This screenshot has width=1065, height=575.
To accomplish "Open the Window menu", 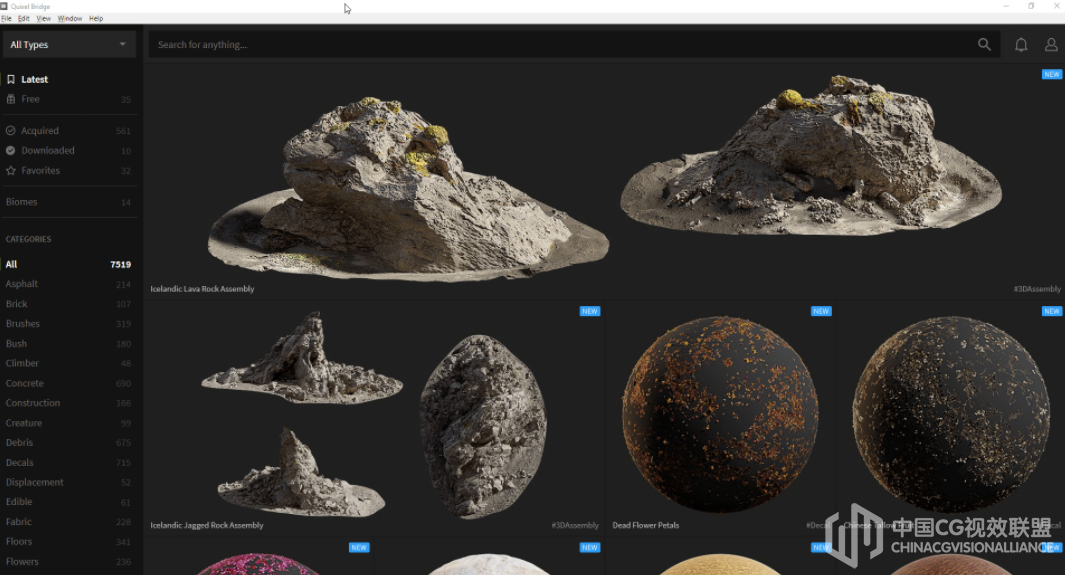I will click(x=70, y=18).
